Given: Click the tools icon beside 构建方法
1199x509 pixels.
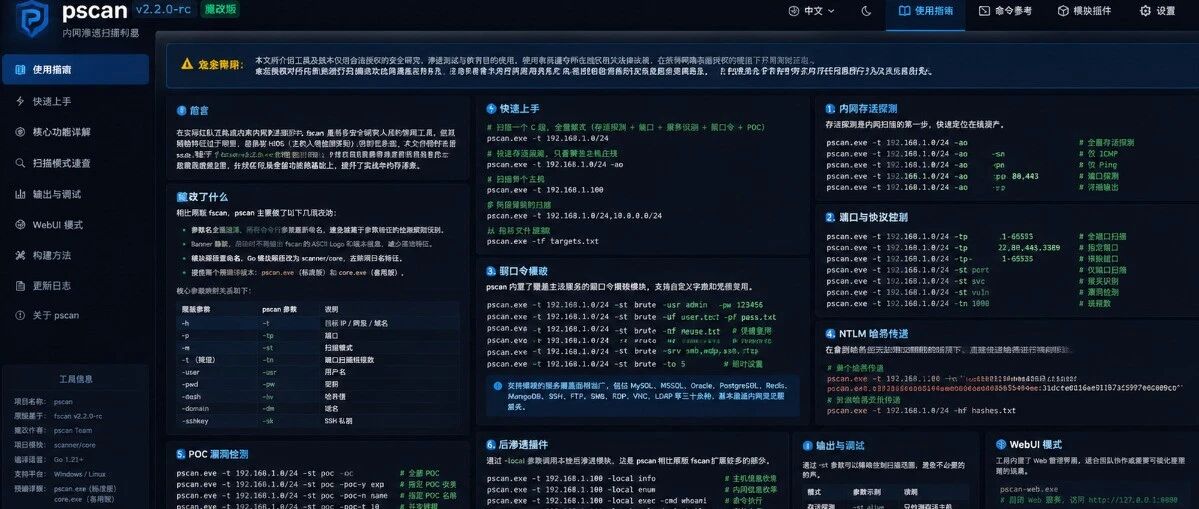Looking at the screenshot, I should [20, 255].
